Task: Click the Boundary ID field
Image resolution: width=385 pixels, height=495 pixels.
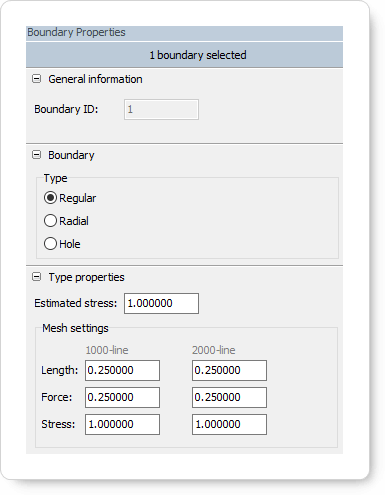Action: (x=161, y=109)
